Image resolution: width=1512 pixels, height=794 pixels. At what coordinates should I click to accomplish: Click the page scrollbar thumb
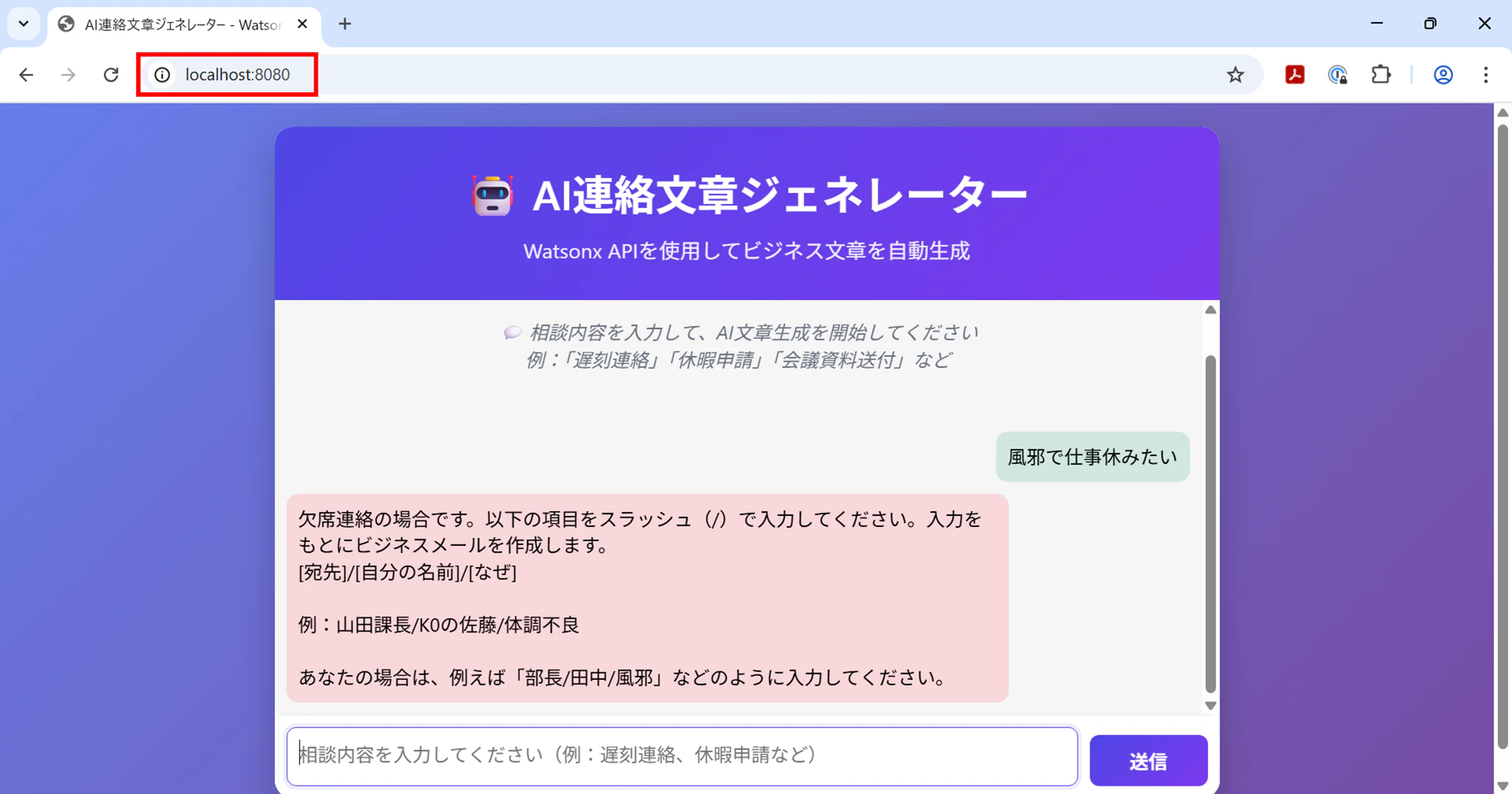(1503, 437)
